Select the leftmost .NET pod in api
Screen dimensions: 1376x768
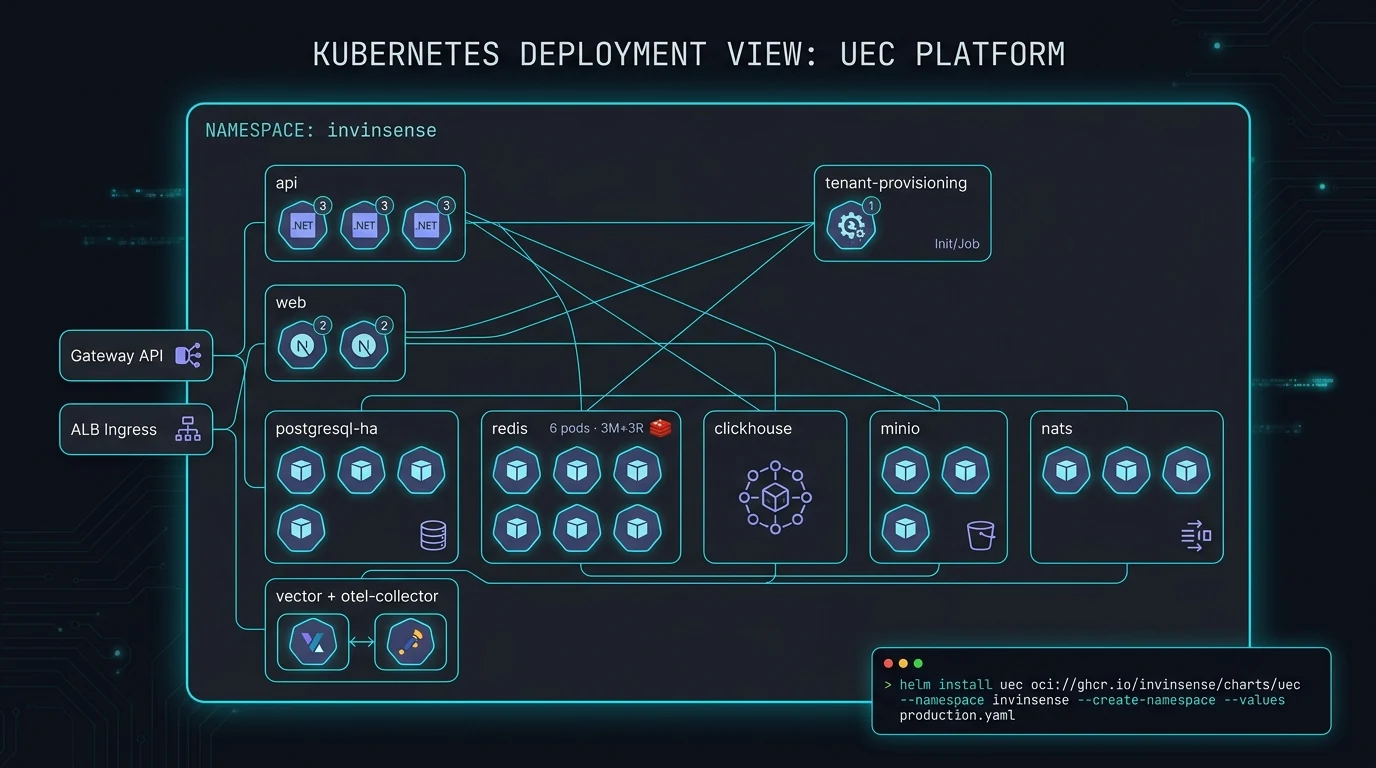(302, 225)
